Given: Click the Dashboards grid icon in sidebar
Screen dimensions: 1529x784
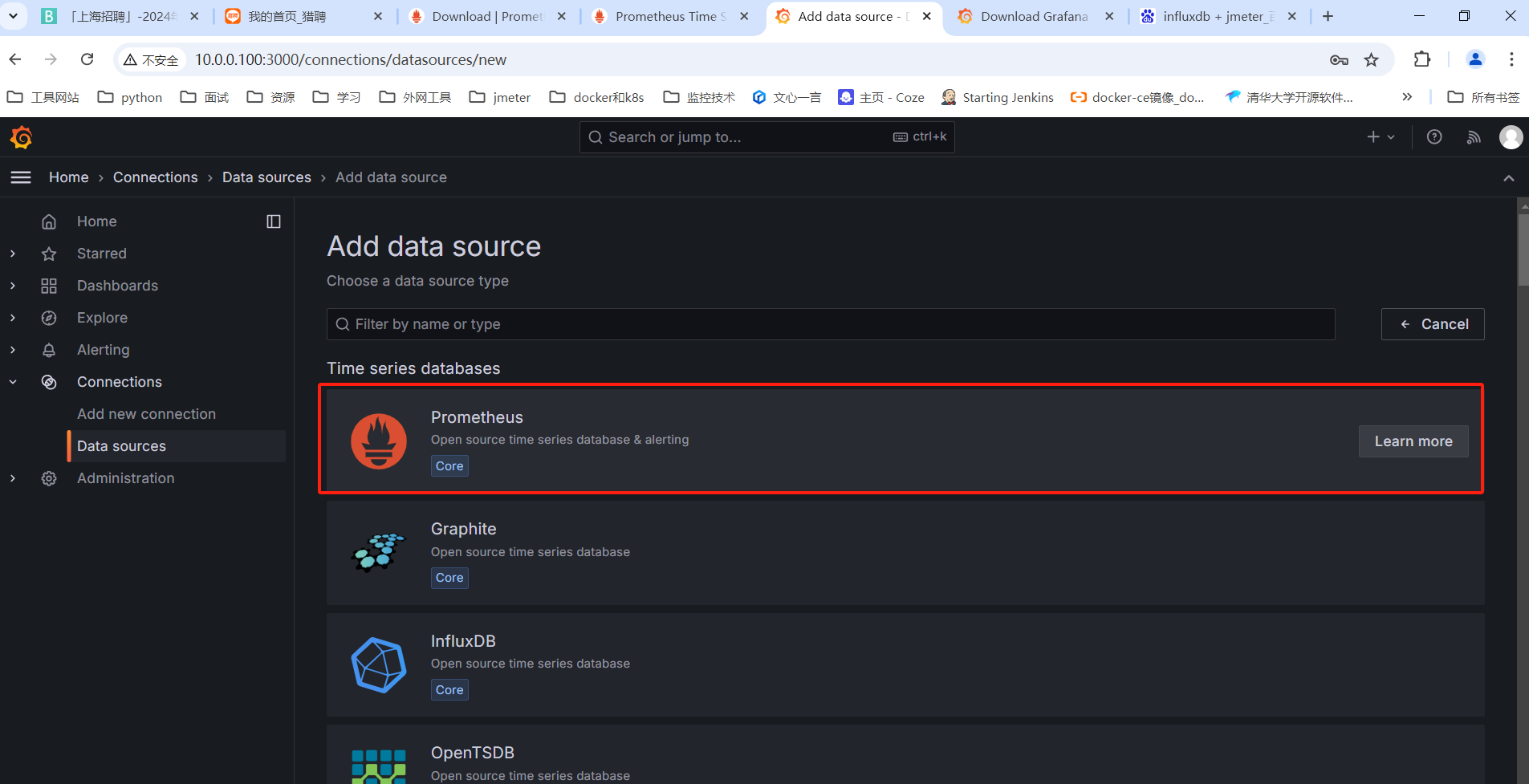Looking at the screenshot, I should click(x=49, y=286).
